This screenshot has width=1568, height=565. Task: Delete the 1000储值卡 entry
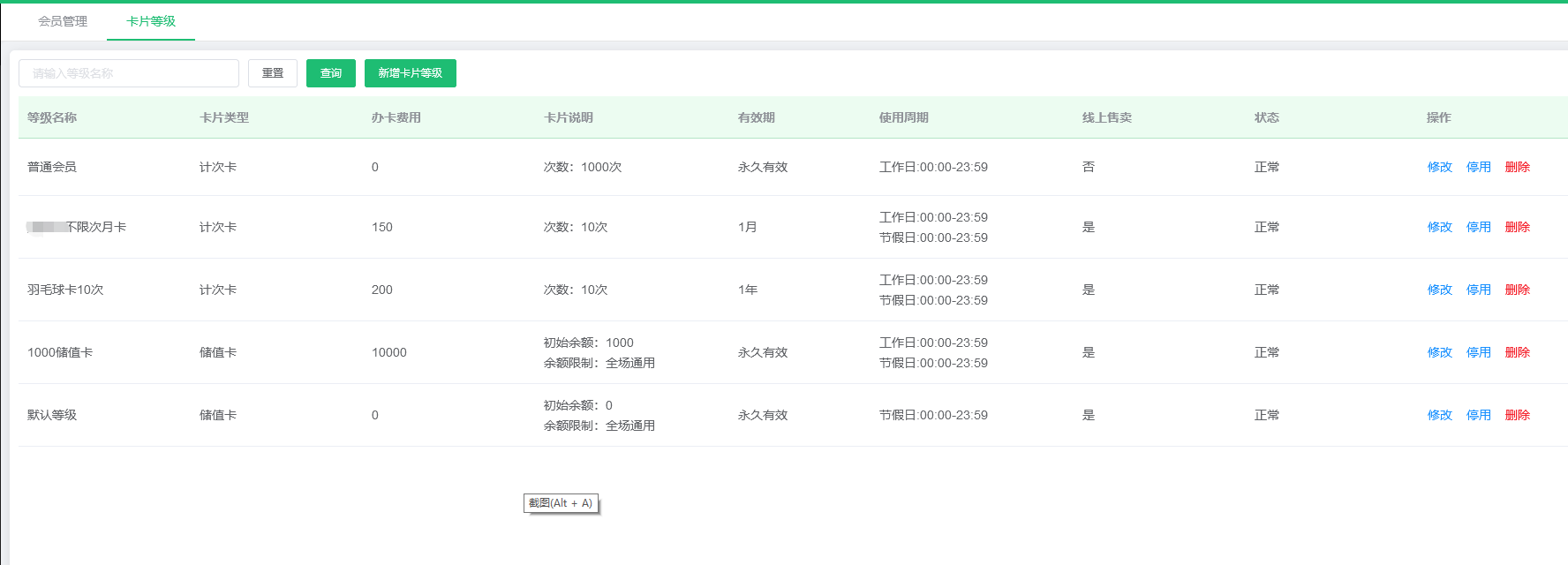click(1518, 352)
